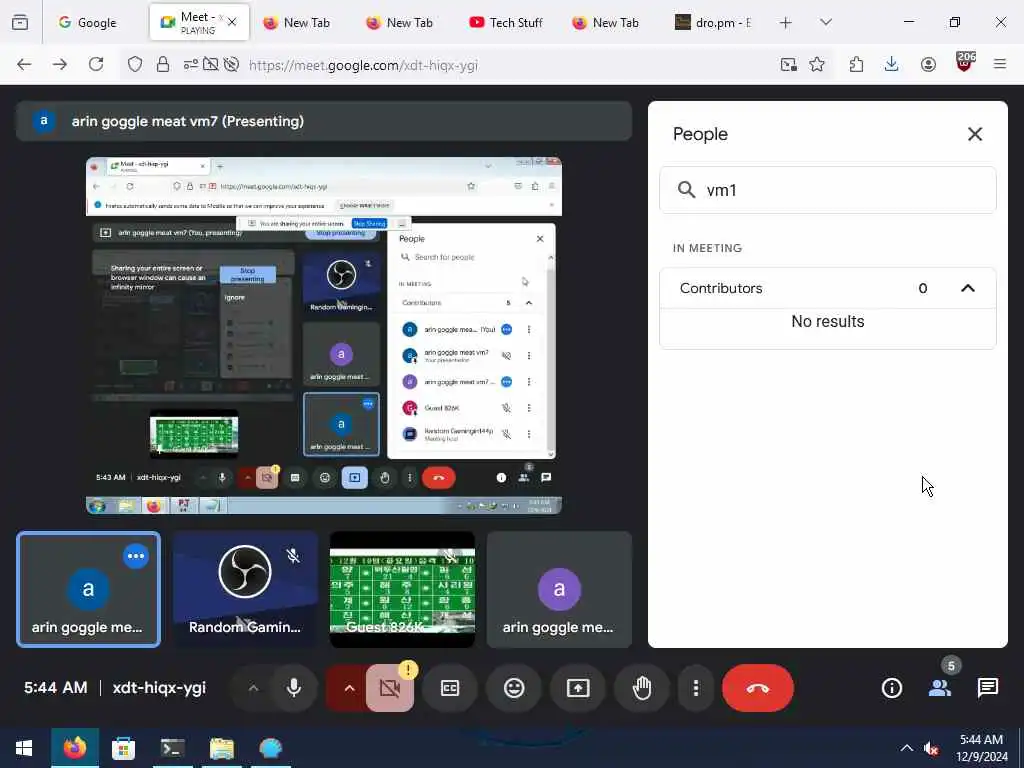Switch to Tech Stuff YouTube tab
The height and width of the screenshot is (768, 1024).
[506, 22]
